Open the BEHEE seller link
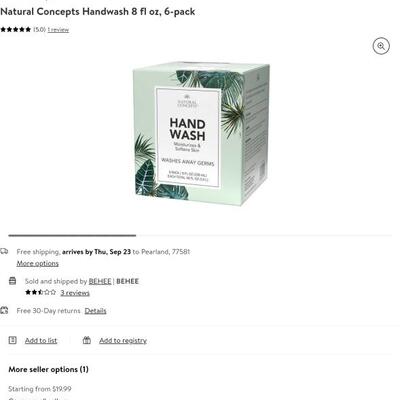This screenshot has height=400, width=400. click(x=100, y=281)
